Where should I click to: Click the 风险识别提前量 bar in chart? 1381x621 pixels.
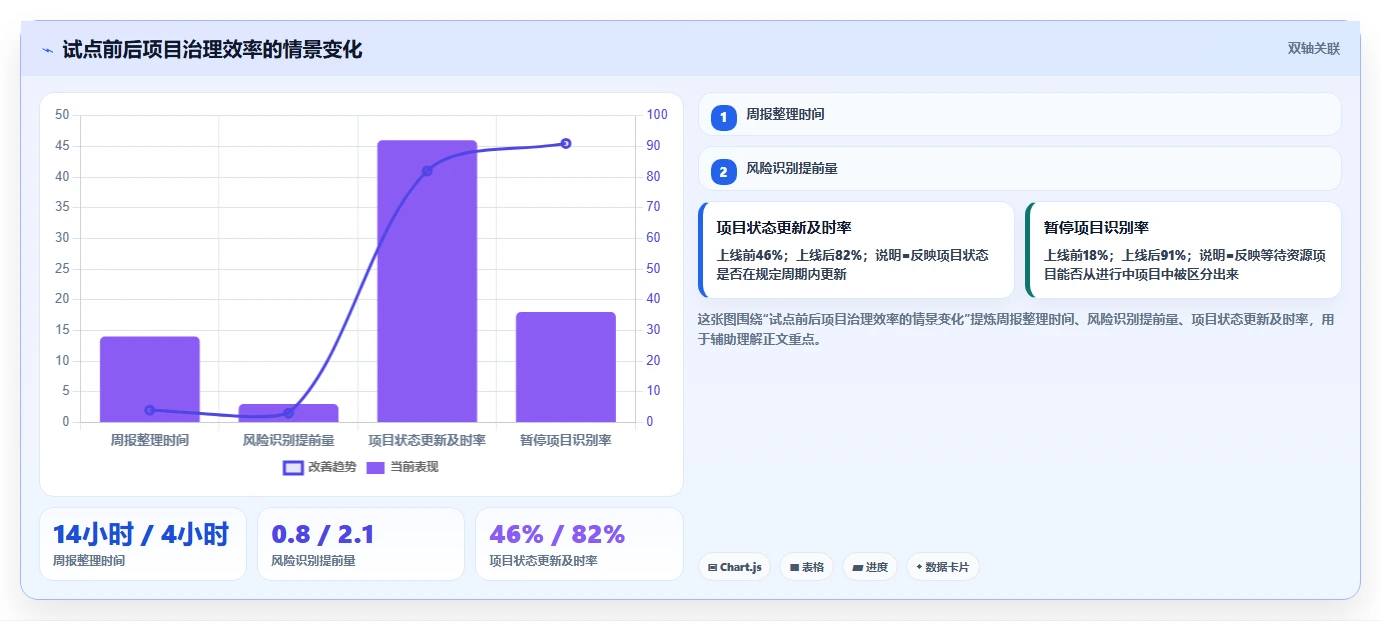pos(288,413)
